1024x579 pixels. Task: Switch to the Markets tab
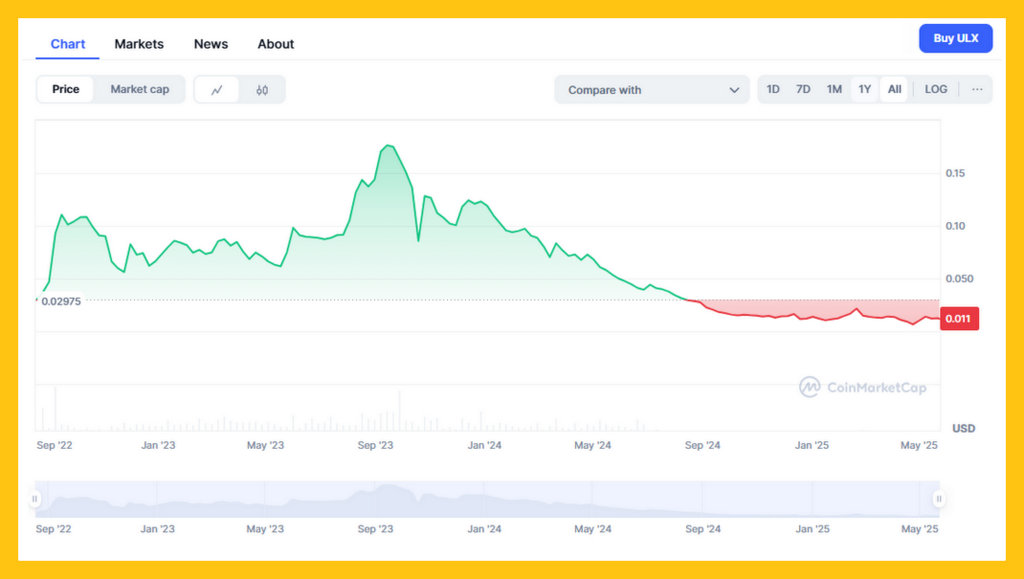point(139,44)
